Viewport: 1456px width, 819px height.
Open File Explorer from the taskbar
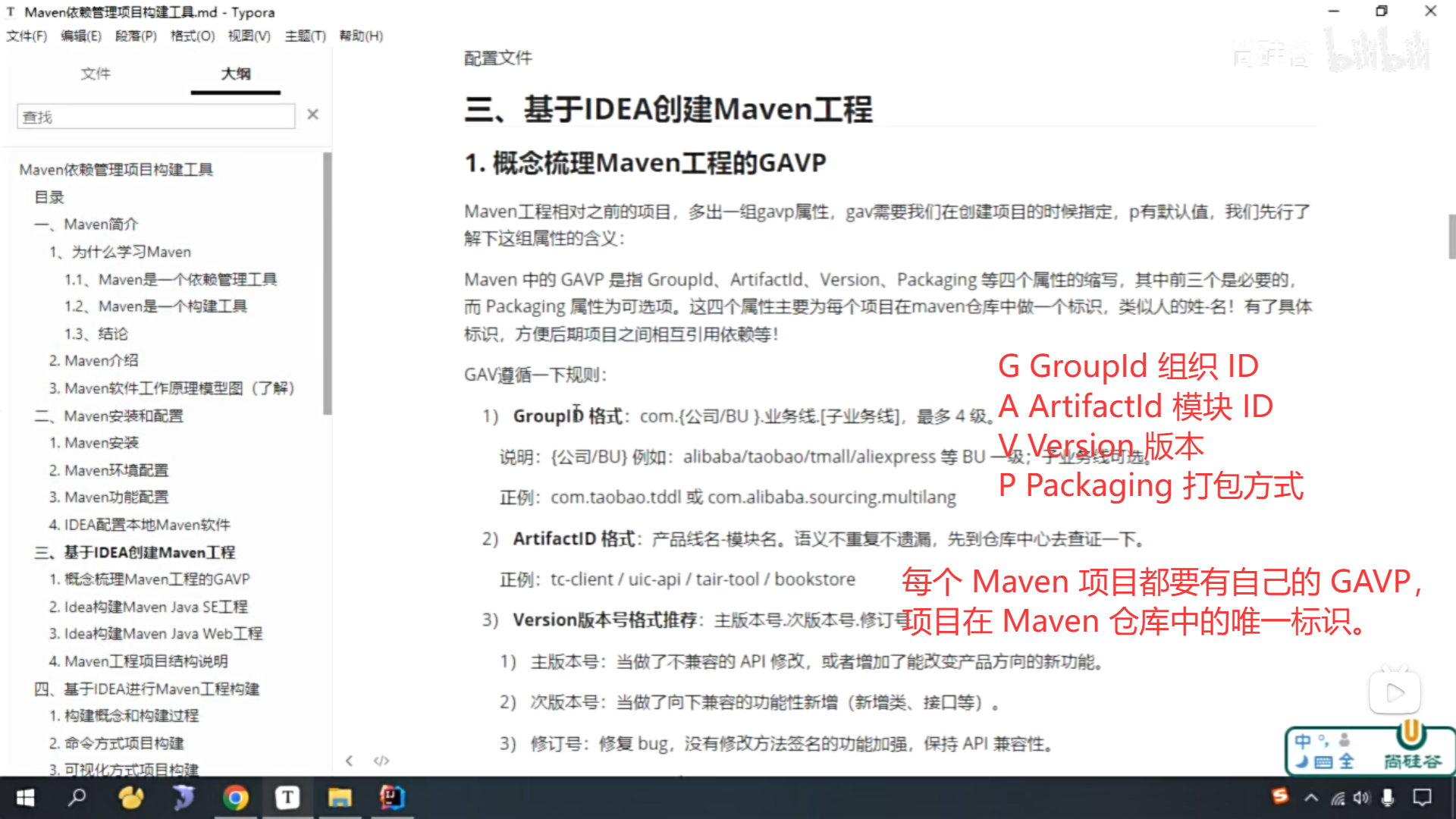click(339, 797)
